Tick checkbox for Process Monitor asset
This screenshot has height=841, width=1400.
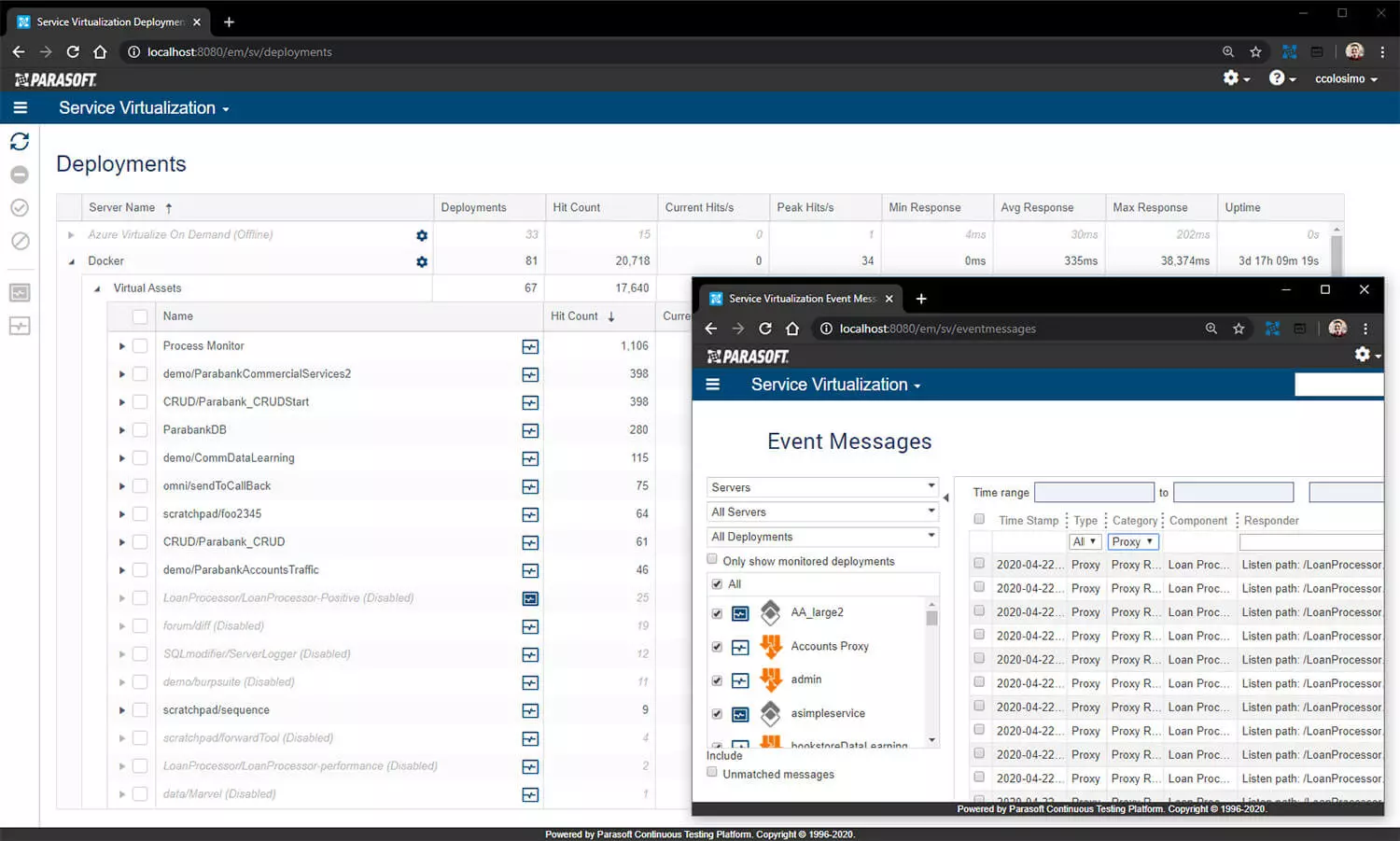pos(140,346)
